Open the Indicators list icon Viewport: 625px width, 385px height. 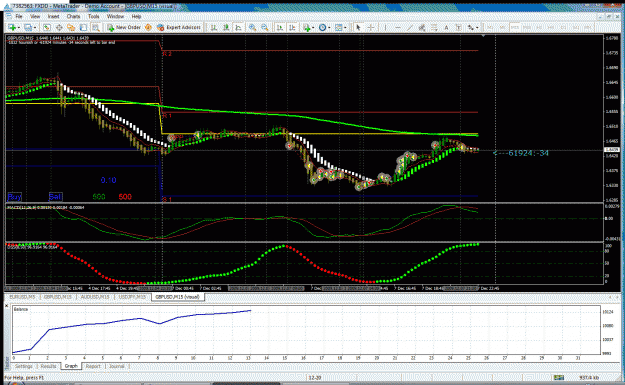point(306,28)
